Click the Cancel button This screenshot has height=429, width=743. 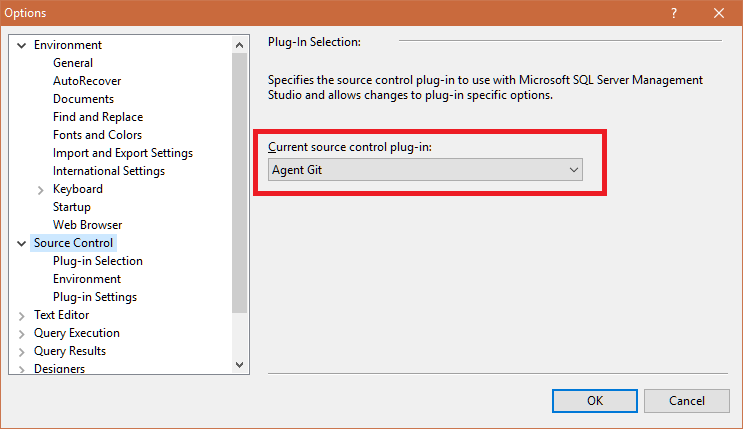[687, 400]
